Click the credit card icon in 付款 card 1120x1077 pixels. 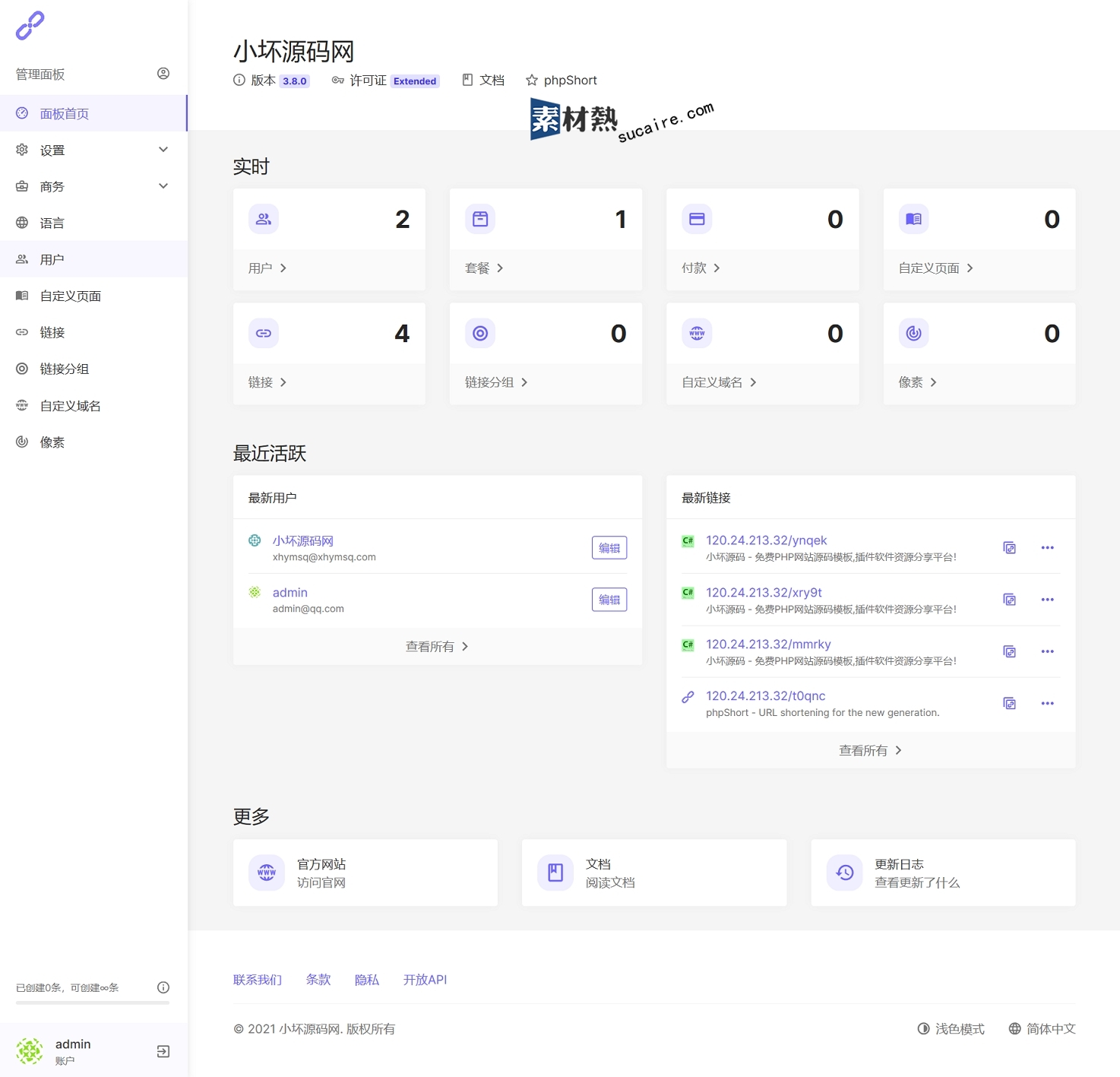(697, 219)
